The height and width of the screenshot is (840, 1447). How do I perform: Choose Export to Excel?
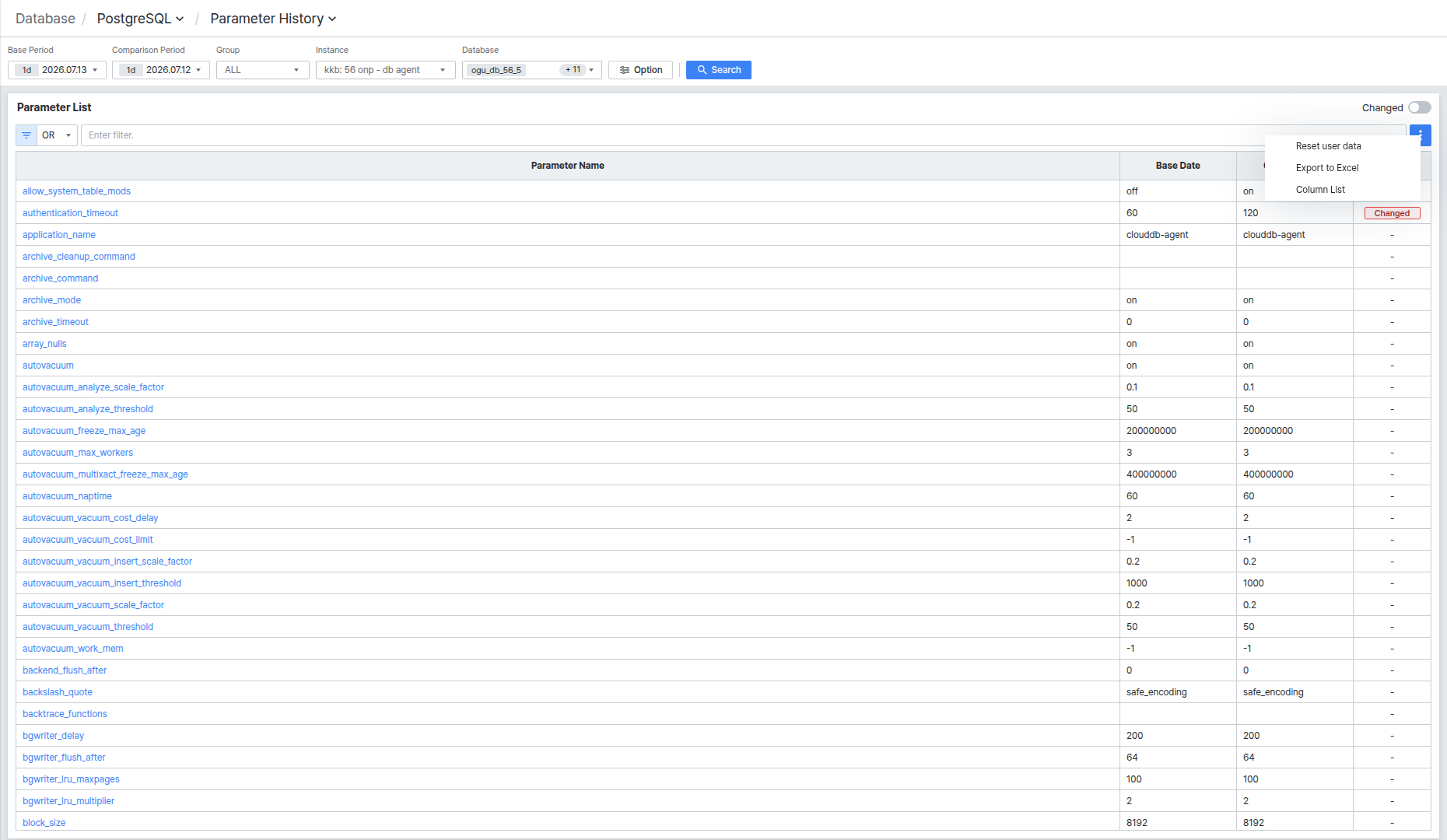tap(1327, 168)
